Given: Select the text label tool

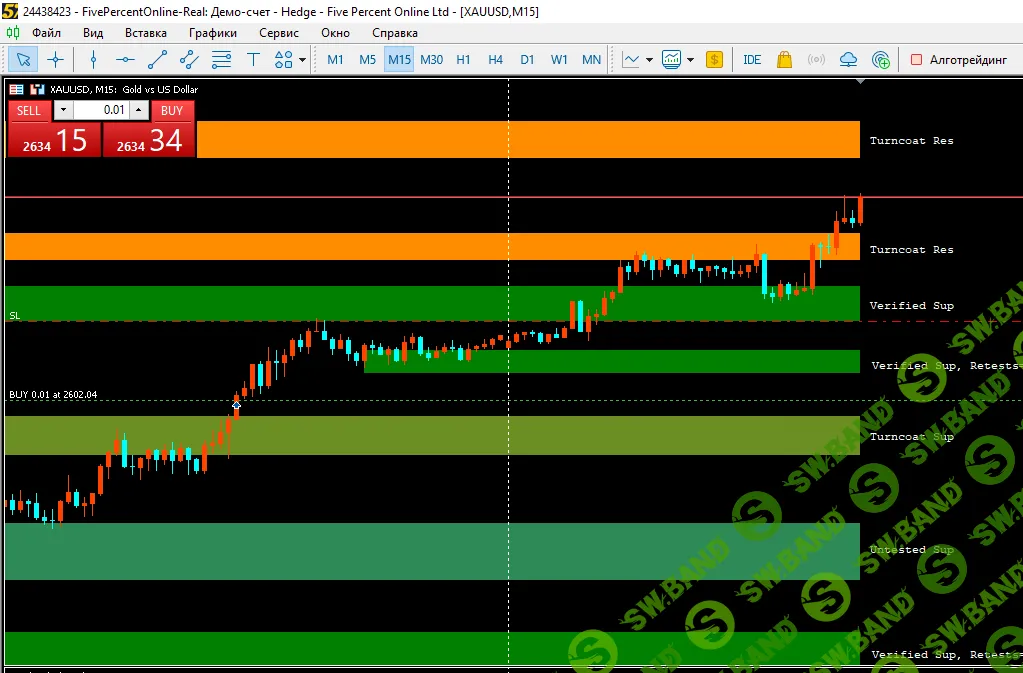Looking at the screenshot, I should [x=253, y=59].
